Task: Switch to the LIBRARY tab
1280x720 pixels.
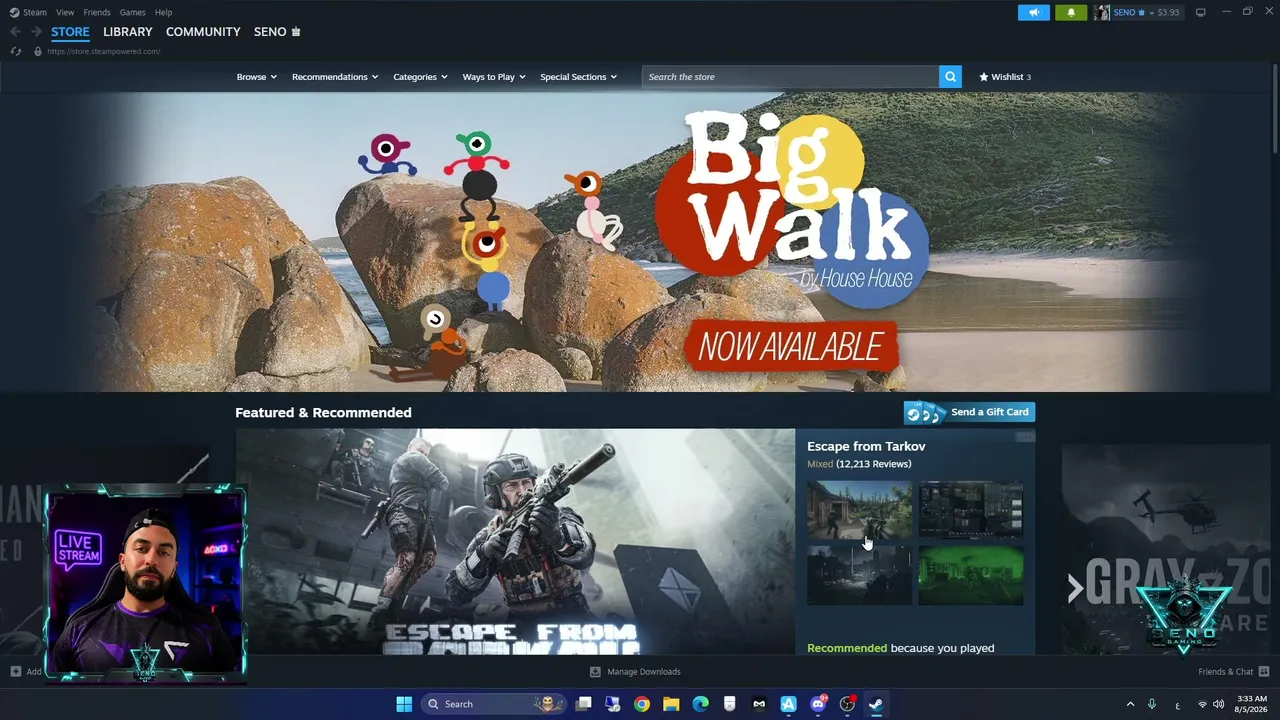Action: click(x=128, y=32)
